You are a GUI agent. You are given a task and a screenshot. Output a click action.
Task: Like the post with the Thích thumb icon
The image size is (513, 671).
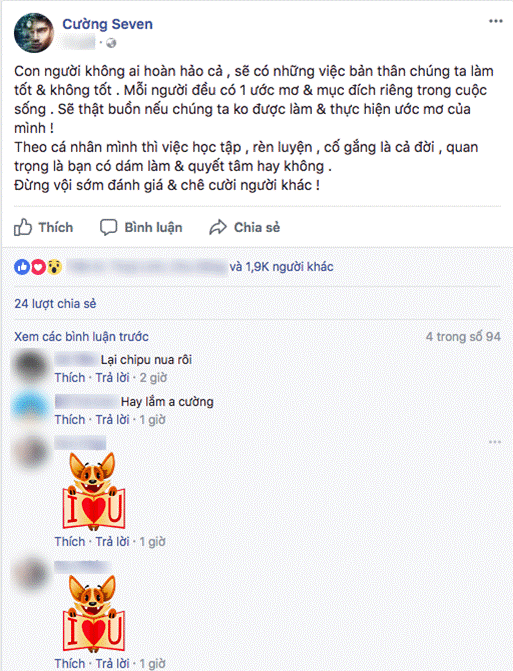[23, 227]
